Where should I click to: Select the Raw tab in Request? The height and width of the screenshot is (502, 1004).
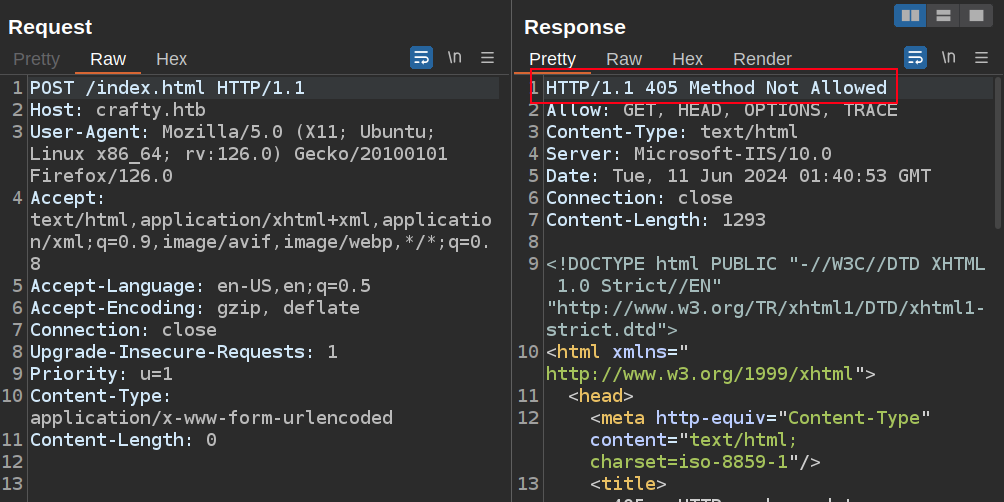tap(108, 59)
